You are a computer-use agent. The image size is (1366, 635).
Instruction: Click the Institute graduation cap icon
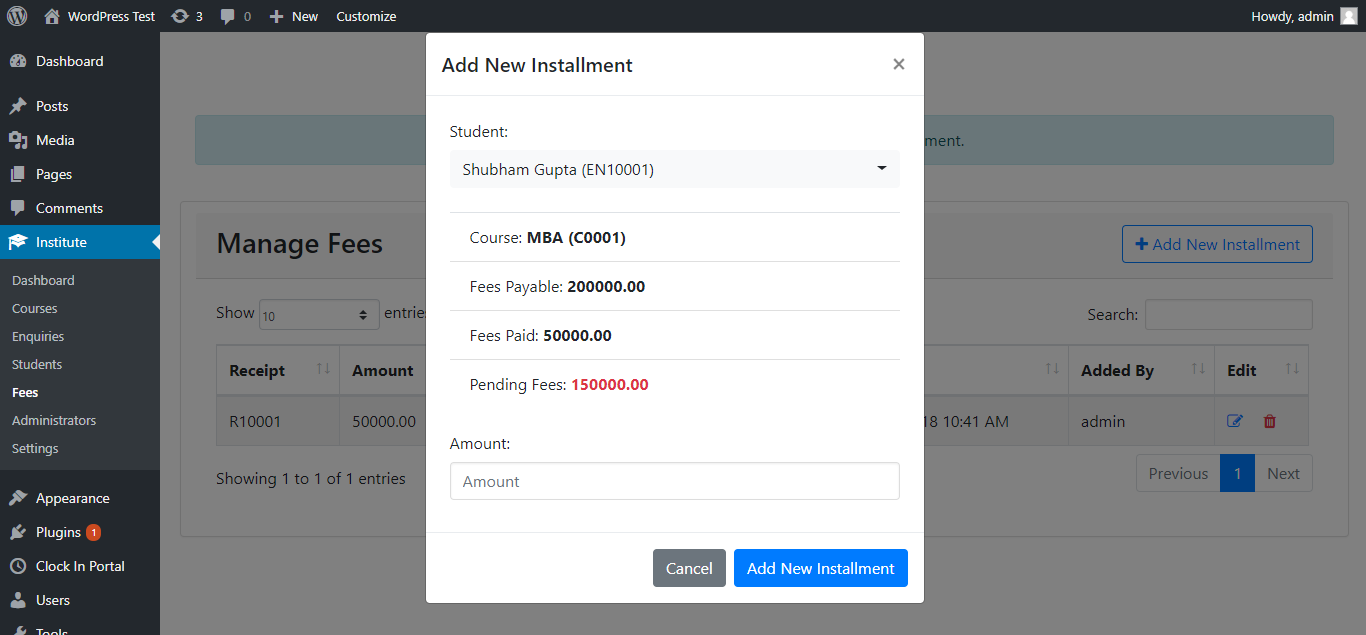pos(18,242)
